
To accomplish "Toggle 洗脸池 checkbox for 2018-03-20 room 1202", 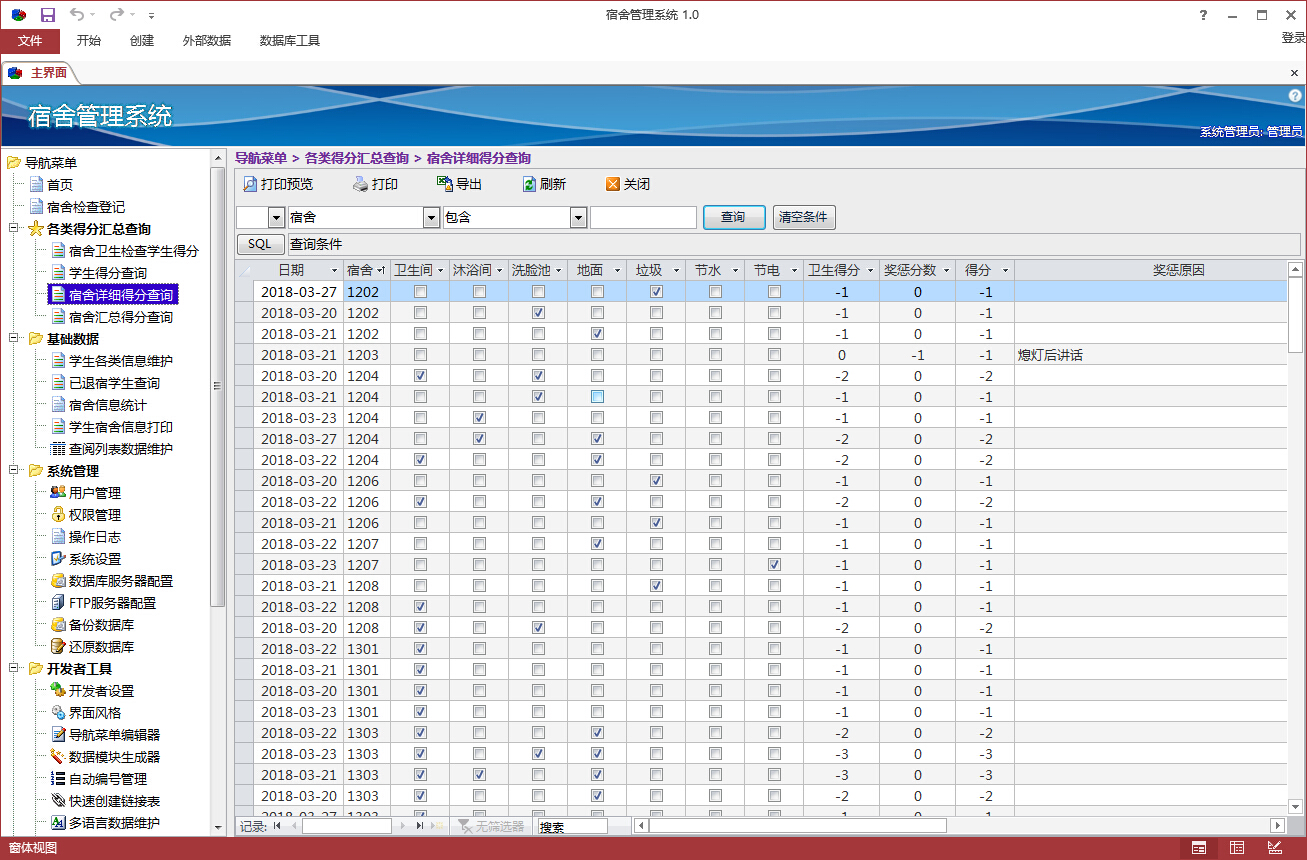I will click(538, 313).
